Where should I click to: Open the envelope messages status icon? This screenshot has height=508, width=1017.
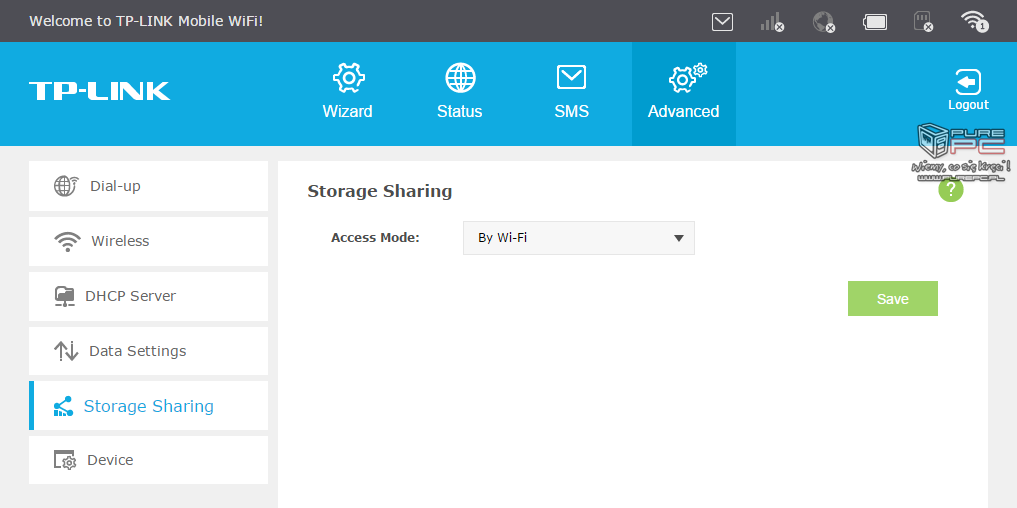click(x=722, y=21)
